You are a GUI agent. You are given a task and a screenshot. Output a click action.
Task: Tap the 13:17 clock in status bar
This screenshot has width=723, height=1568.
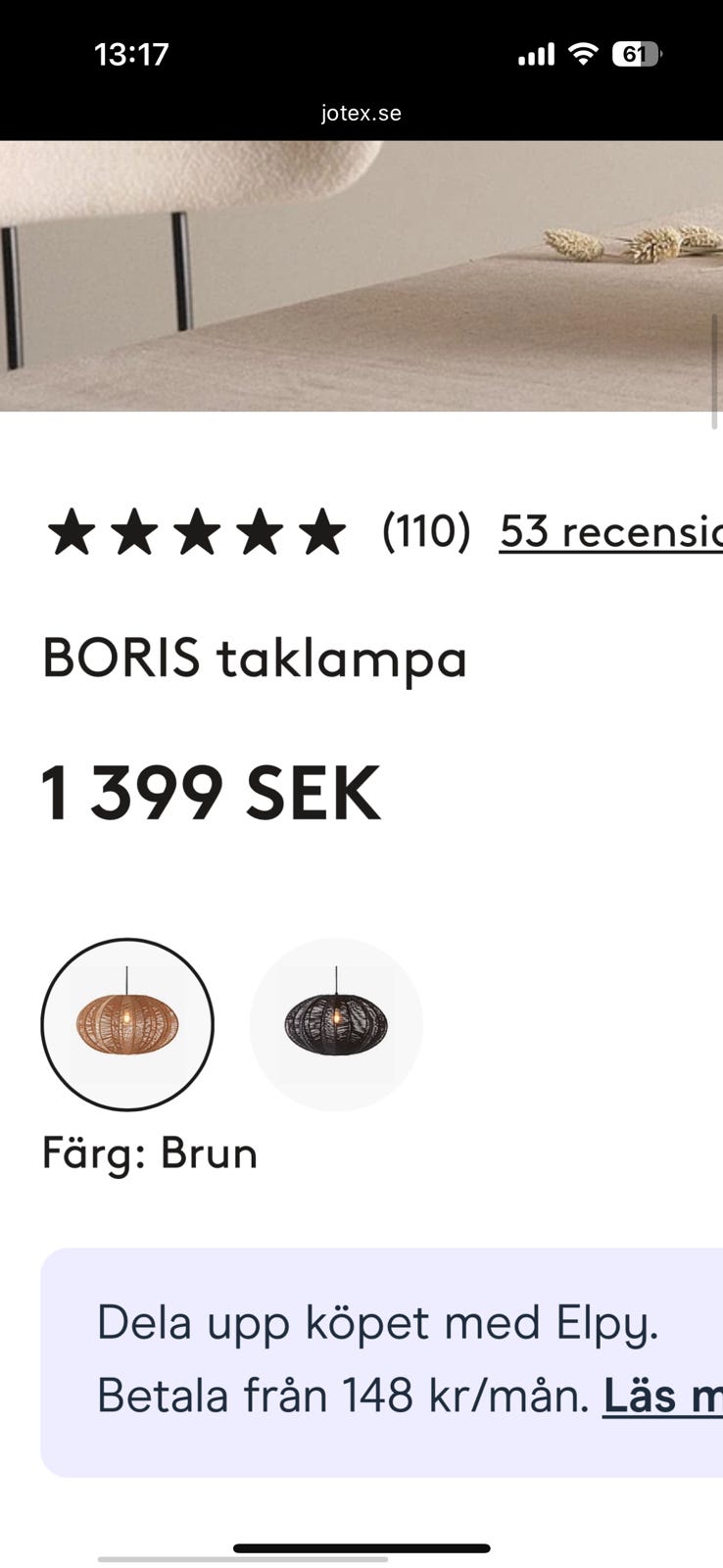131,54
